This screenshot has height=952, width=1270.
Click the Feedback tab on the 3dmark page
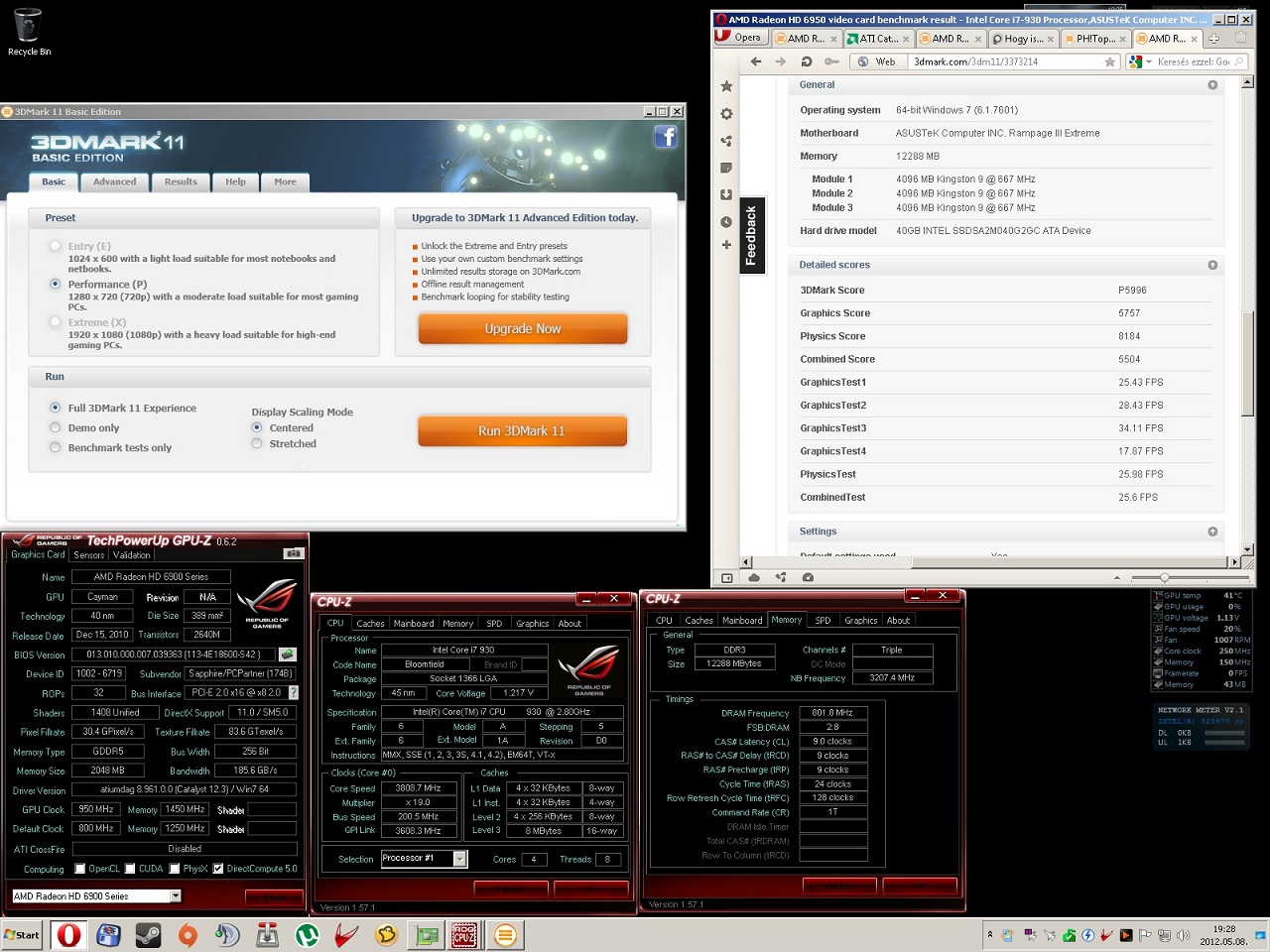751,235
